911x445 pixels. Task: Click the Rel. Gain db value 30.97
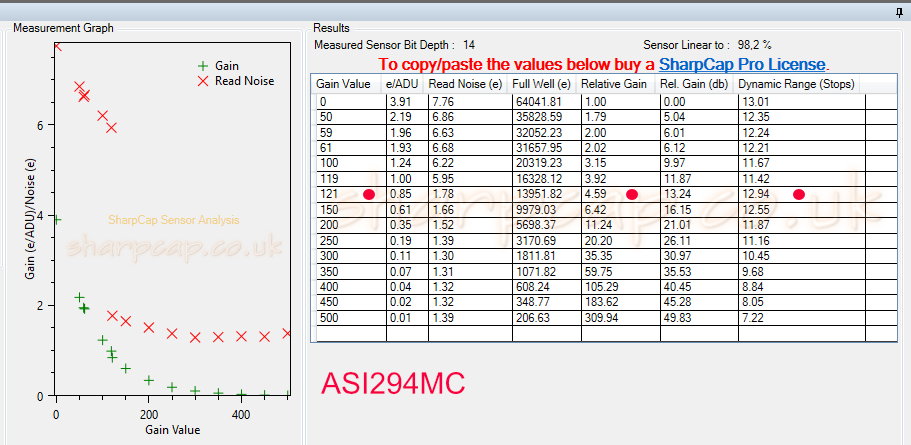coord(699,256)
